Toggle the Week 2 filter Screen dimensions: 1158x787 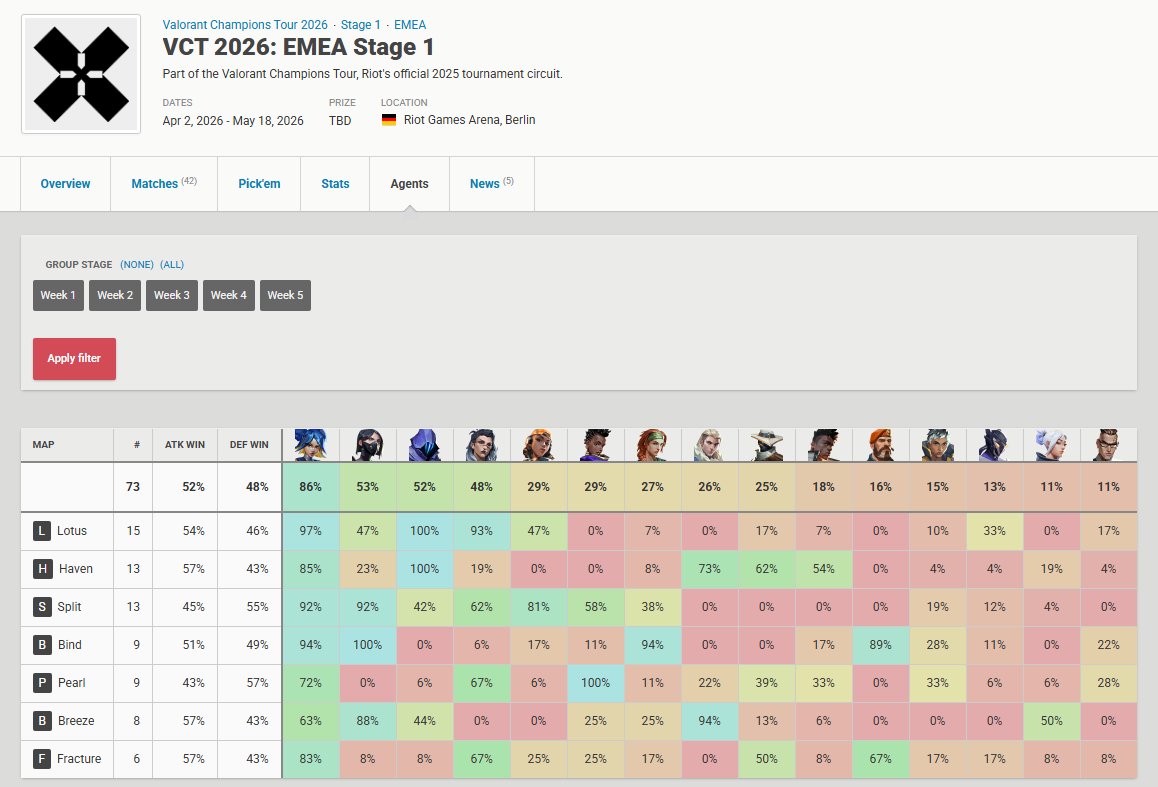[115, 295]
